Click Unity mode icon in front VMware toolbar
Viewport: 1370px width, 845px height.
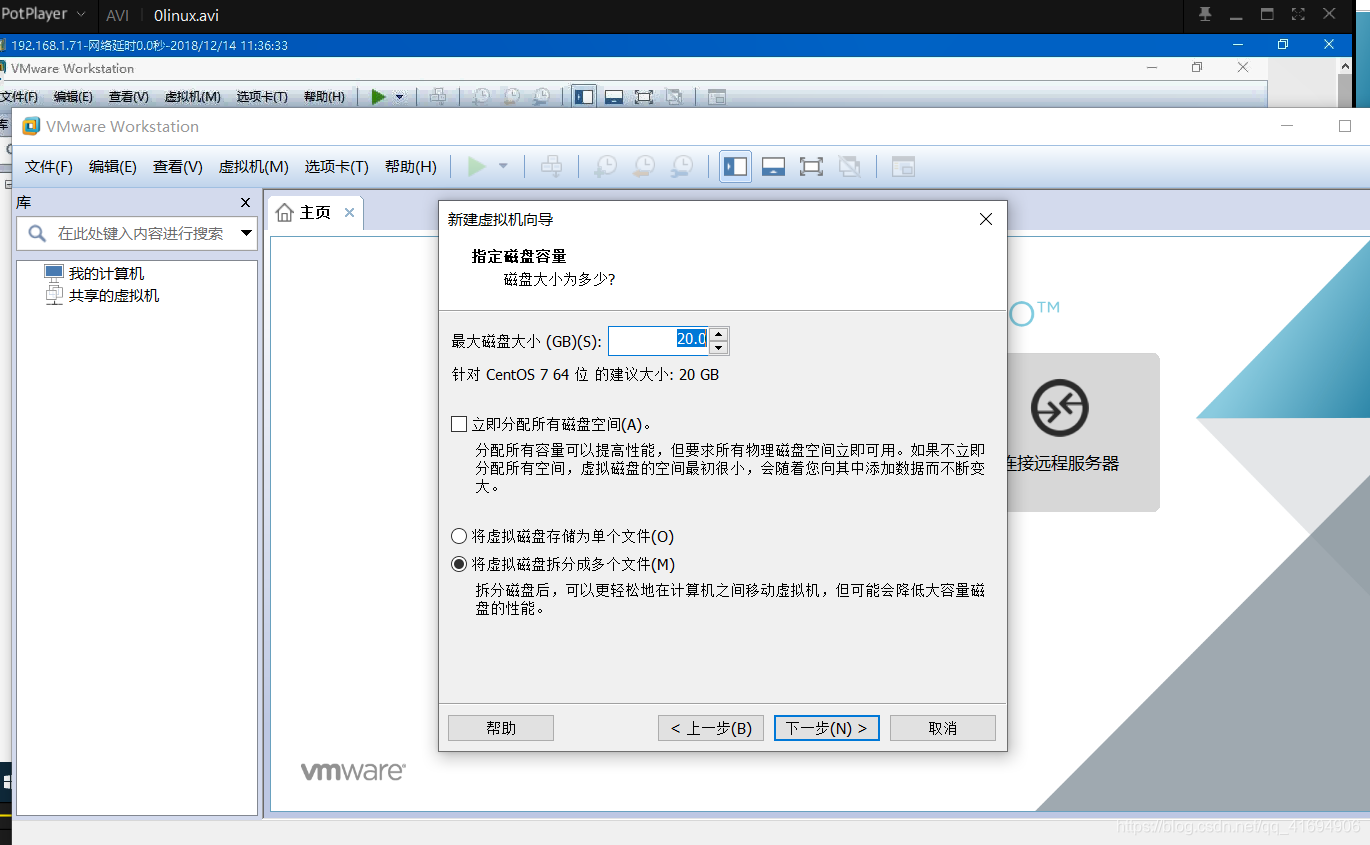pyautogui.click(x=849, y=166)
